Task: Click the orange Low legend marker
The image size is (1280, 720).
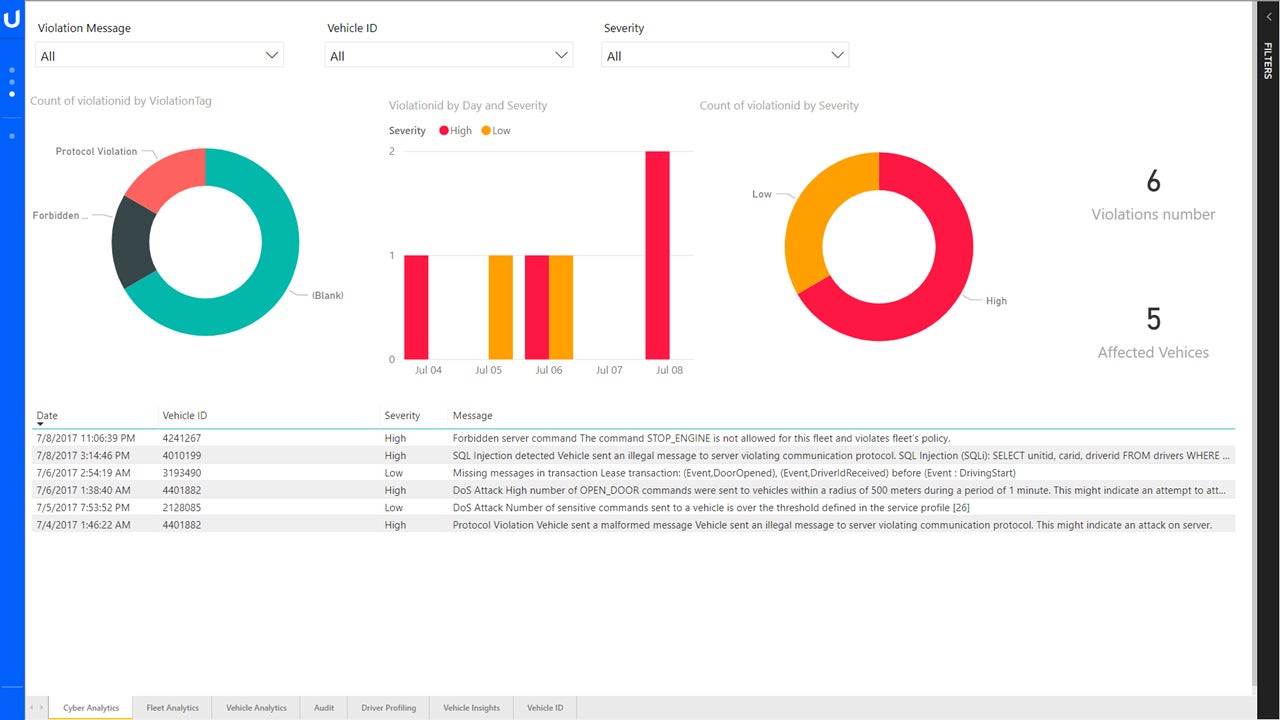Action: (x=486, y=131)
